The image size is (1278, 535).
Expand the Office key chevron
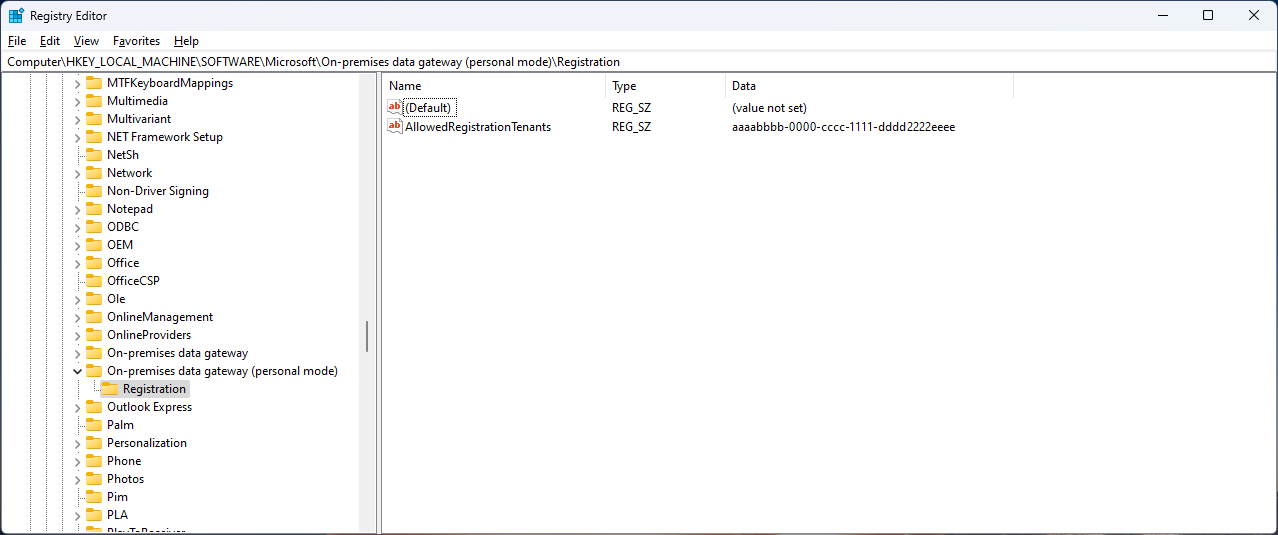click(x=78, y=263)
